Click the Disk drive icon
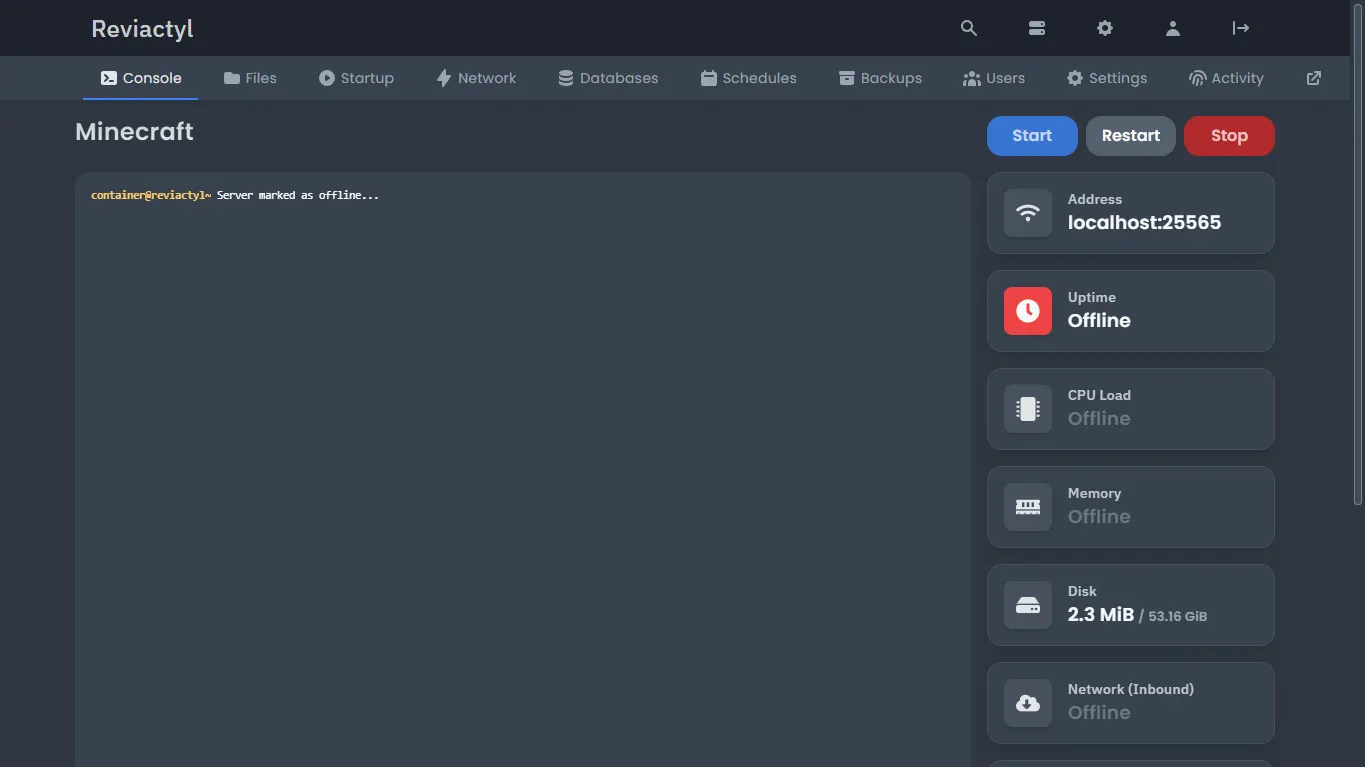 point(1028,605)
